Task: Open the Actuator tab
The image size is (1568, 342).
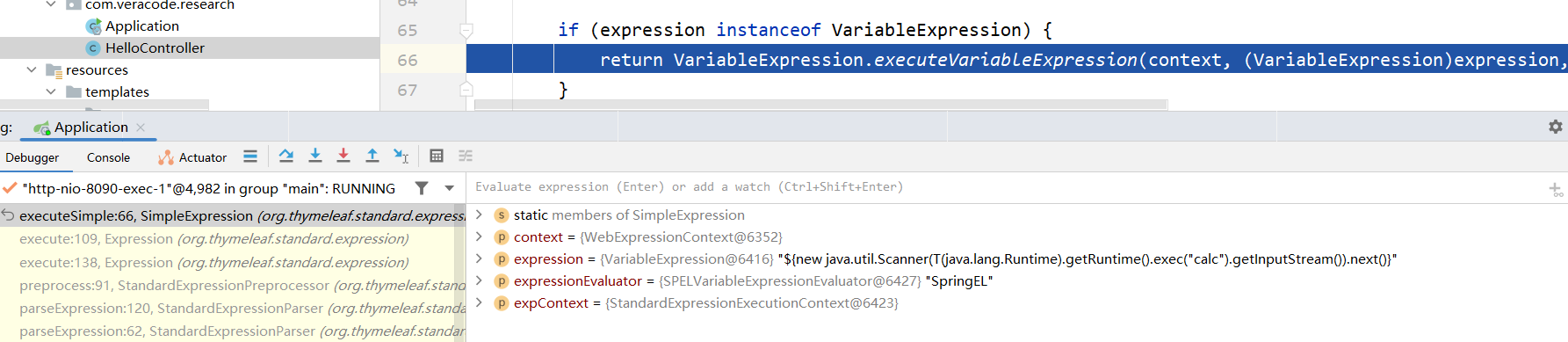Action: (x=192, y=157)
